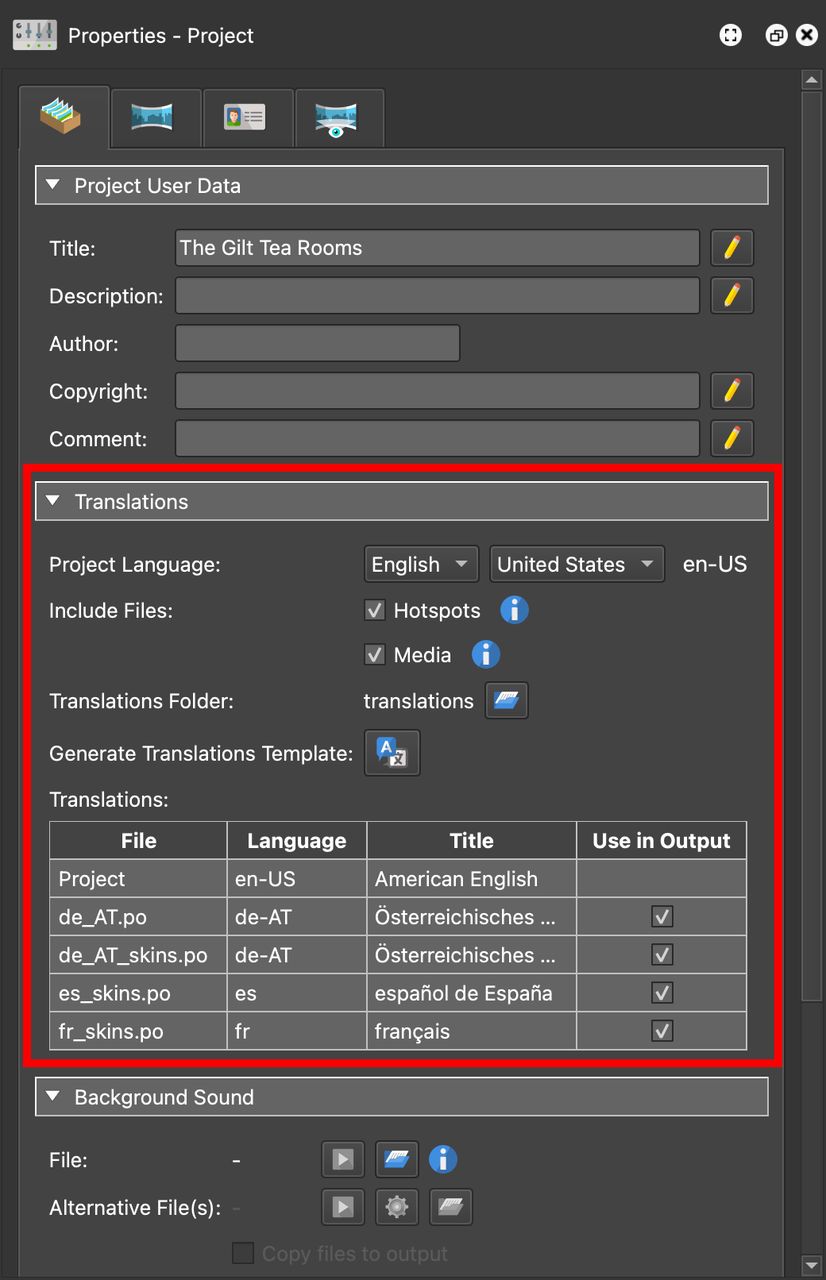Play the Background Sound file

click(342, 1159)
